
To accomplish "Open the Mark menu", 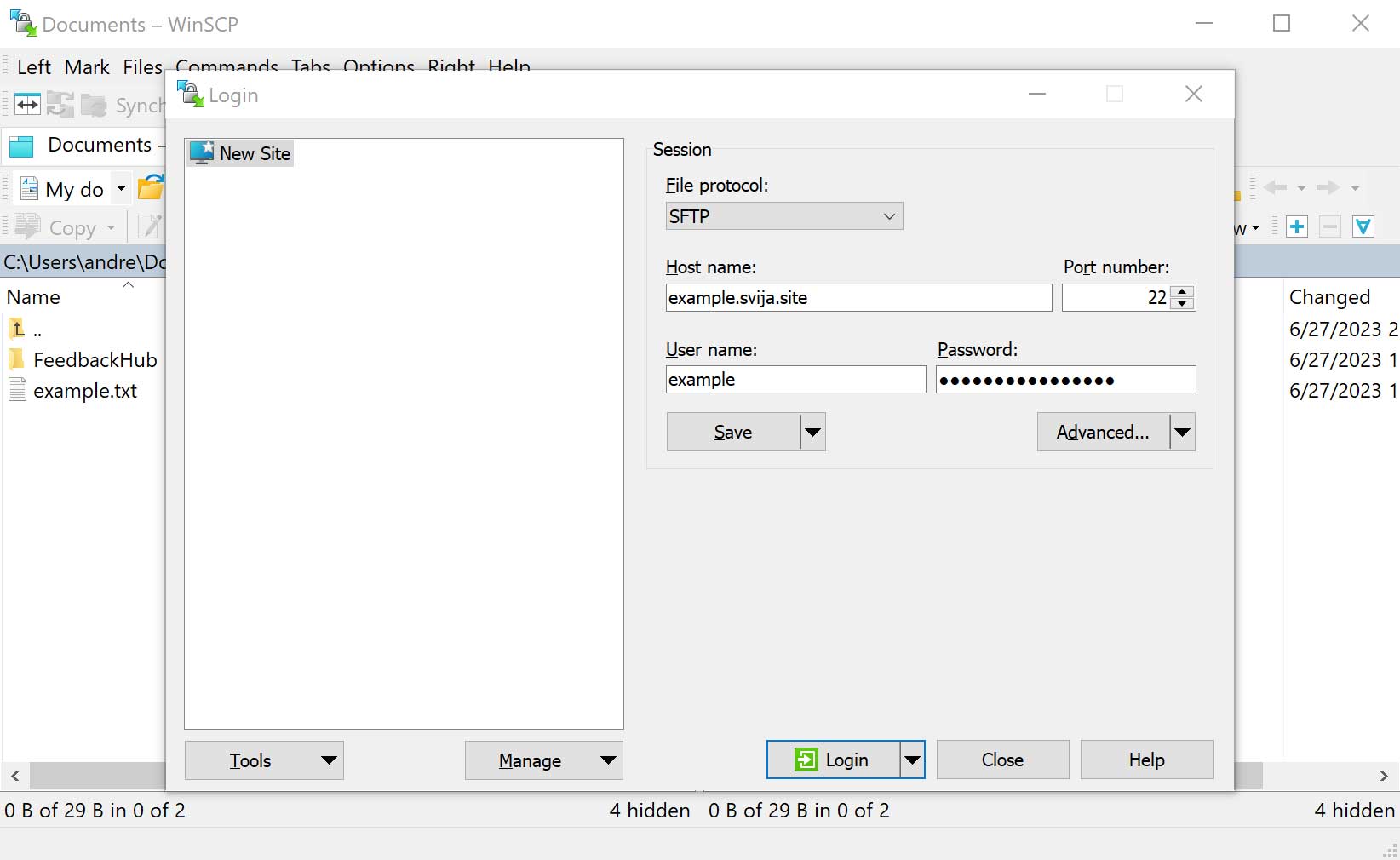I will point(87,67).
